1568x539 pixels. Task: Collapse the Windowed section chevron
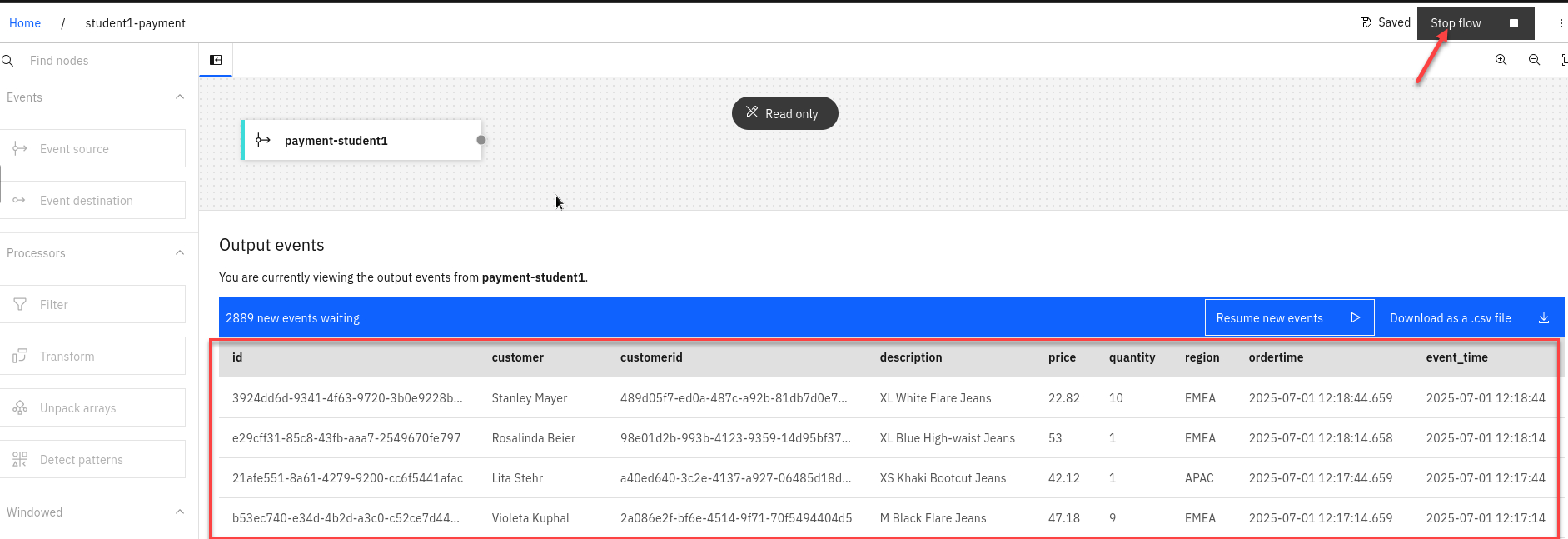click(180, 512)
